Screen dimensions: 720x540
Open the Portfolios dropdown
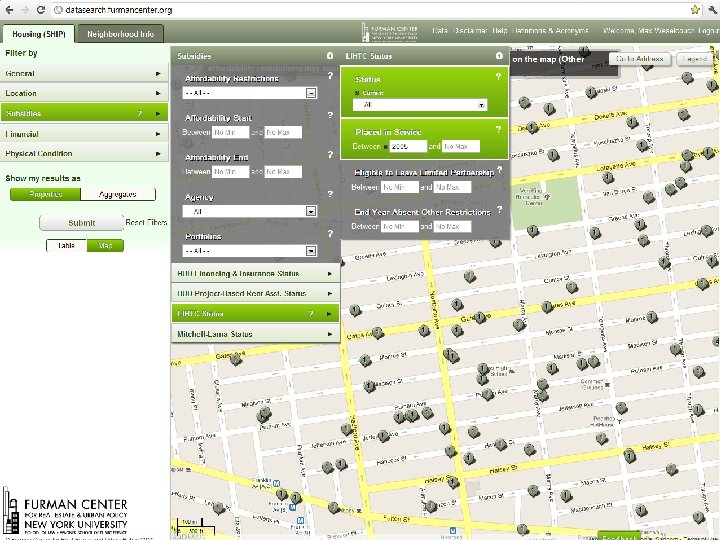250,251
